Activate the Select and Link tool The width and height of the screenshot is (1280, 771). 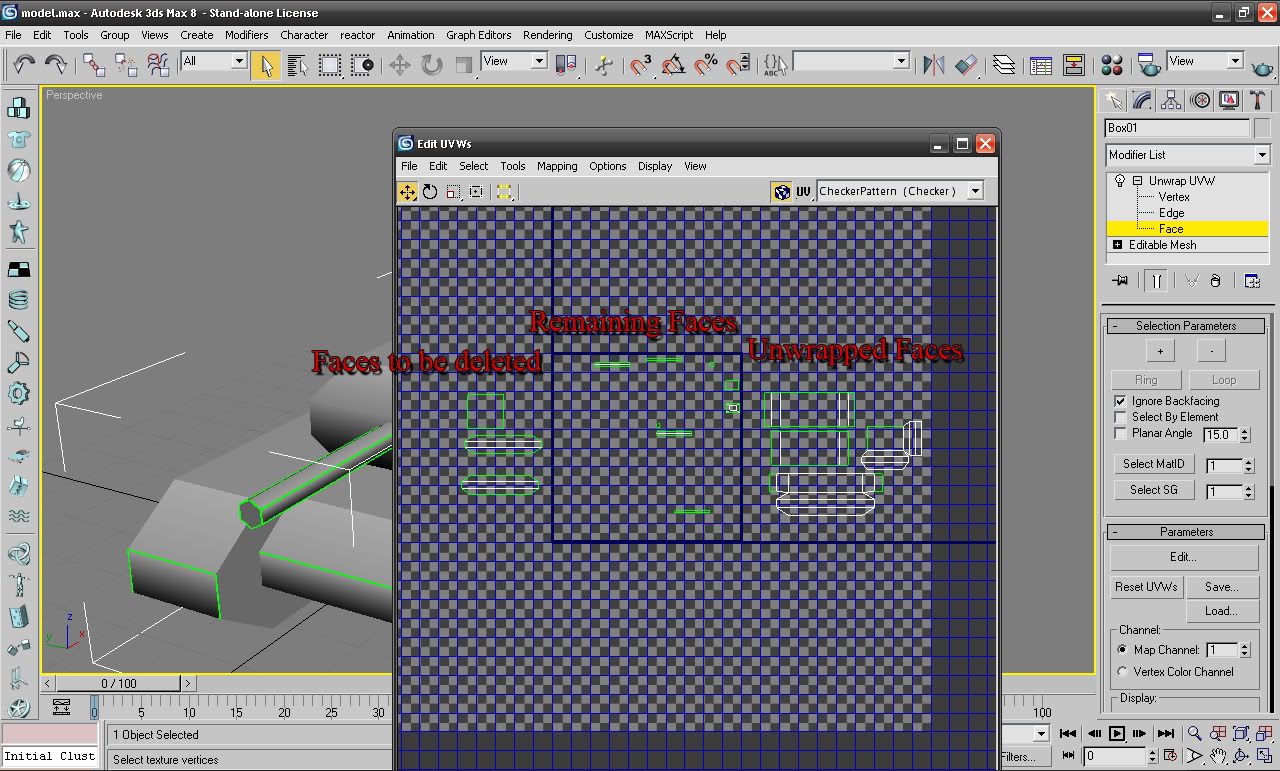(x=94, y=65)
